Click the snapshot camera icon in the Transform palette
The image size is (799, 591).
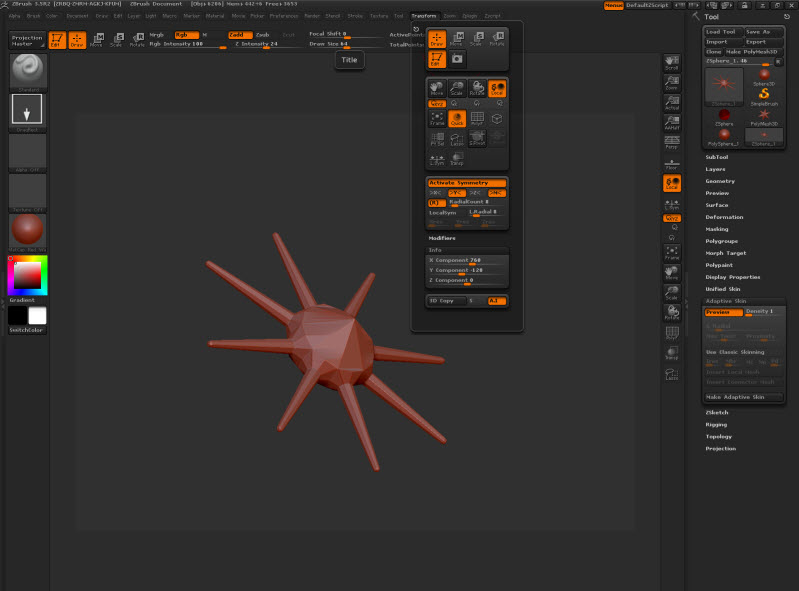457,59
